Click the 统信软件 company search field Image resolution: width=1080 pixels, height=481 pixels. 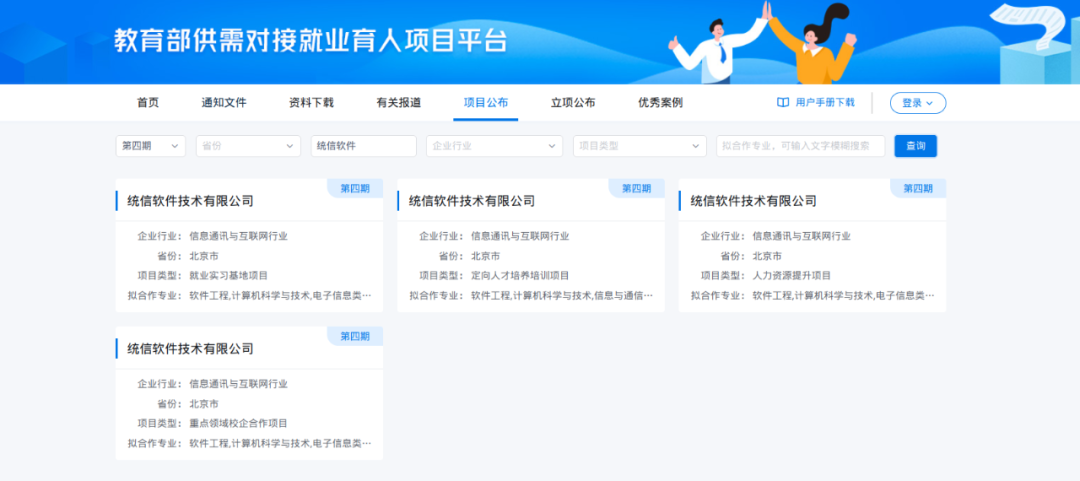point(364,146)
